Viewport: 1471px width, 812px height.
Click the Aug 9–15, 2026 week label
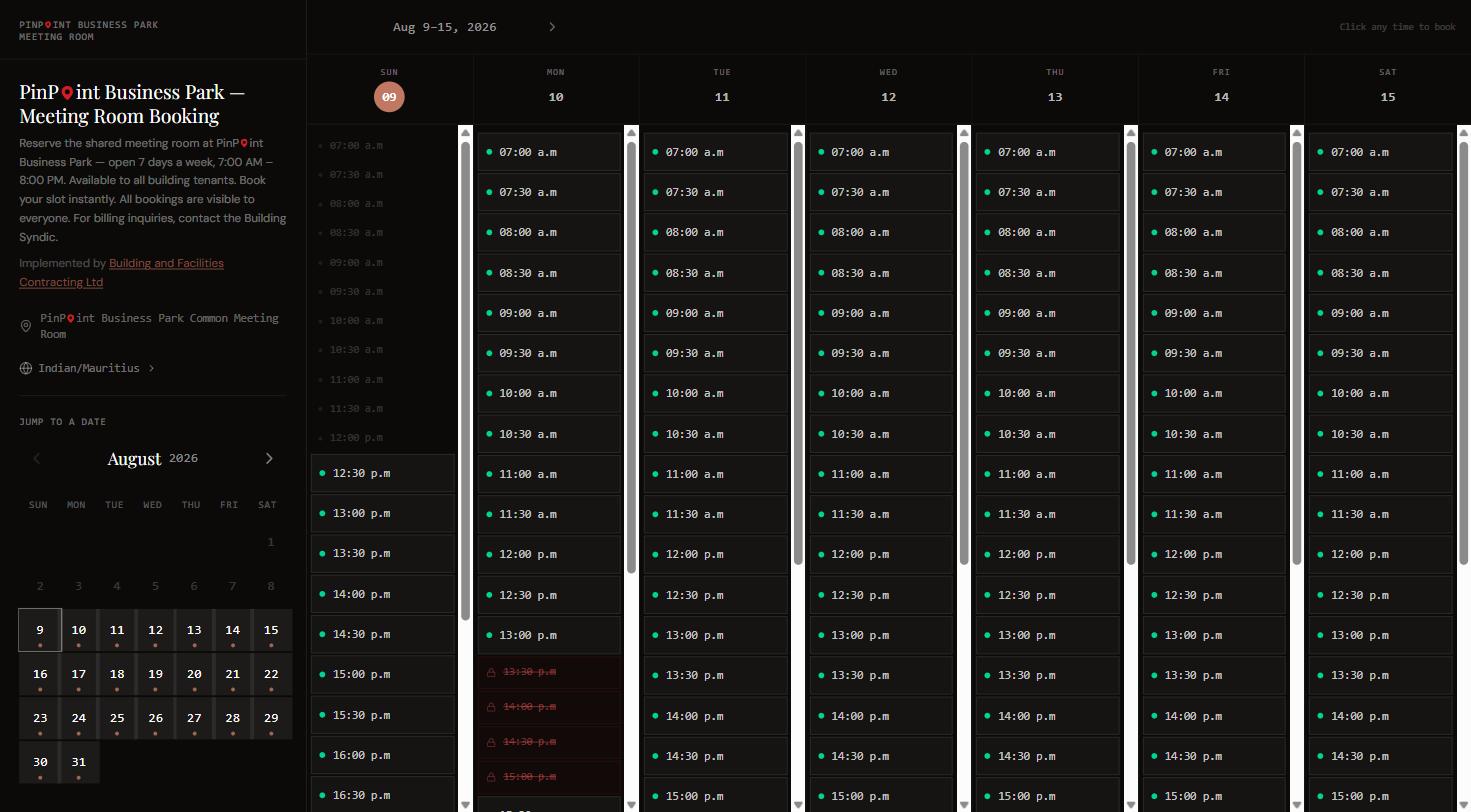point(445,27)
